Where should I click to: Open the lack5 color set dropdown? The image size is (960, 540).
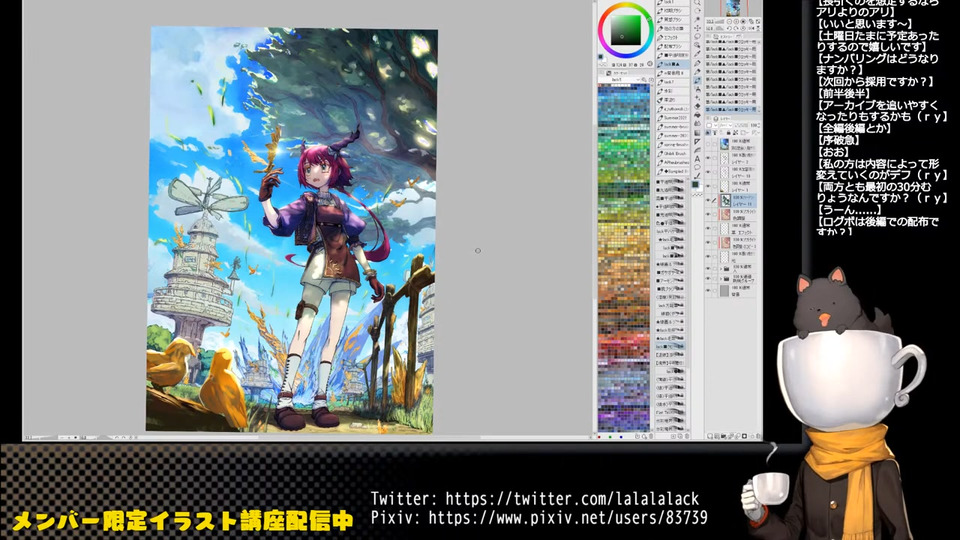620,80
